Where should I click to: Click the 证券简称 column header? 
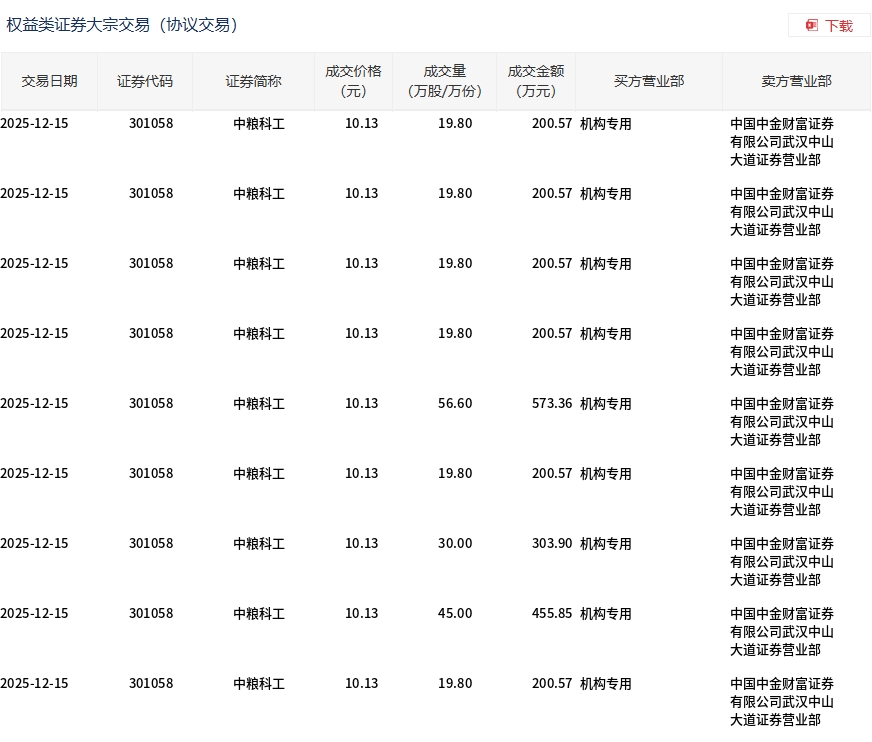tap(253, 81)
